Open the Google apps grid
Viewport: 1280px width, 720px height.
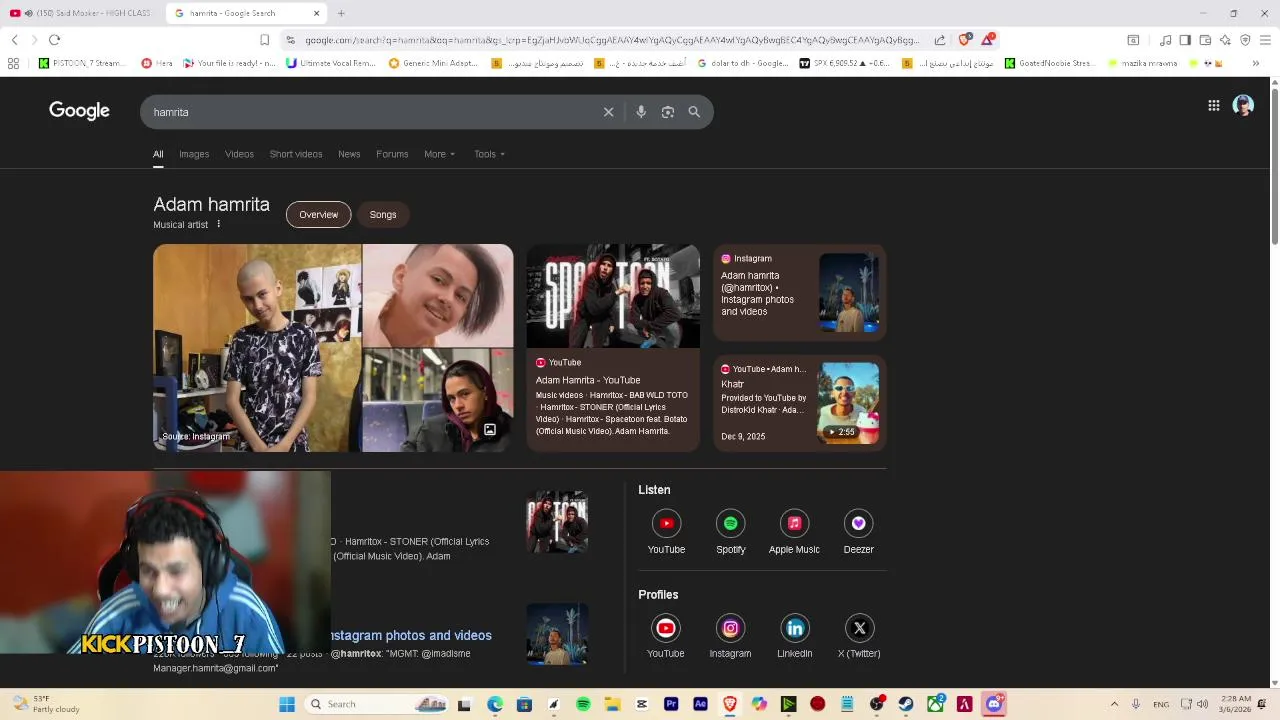coord(1213,105)
